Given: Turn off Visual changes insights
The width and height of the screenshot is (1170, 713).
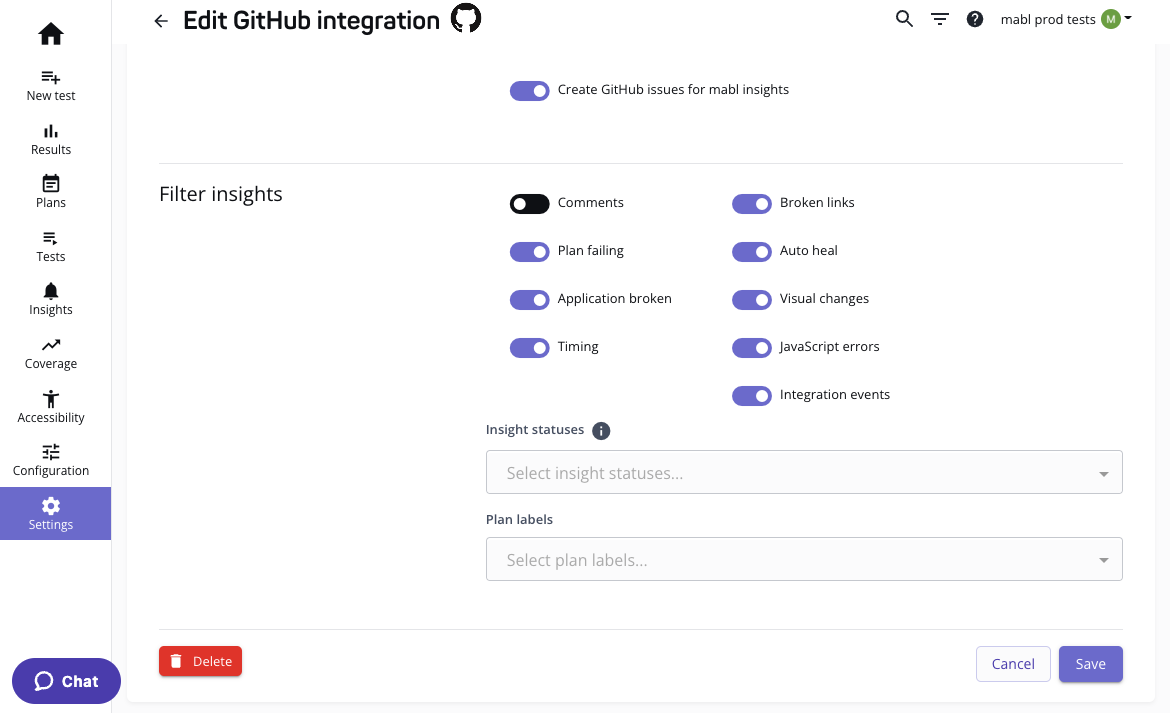Looking at the screenshot, I should [x=751, y=300].
